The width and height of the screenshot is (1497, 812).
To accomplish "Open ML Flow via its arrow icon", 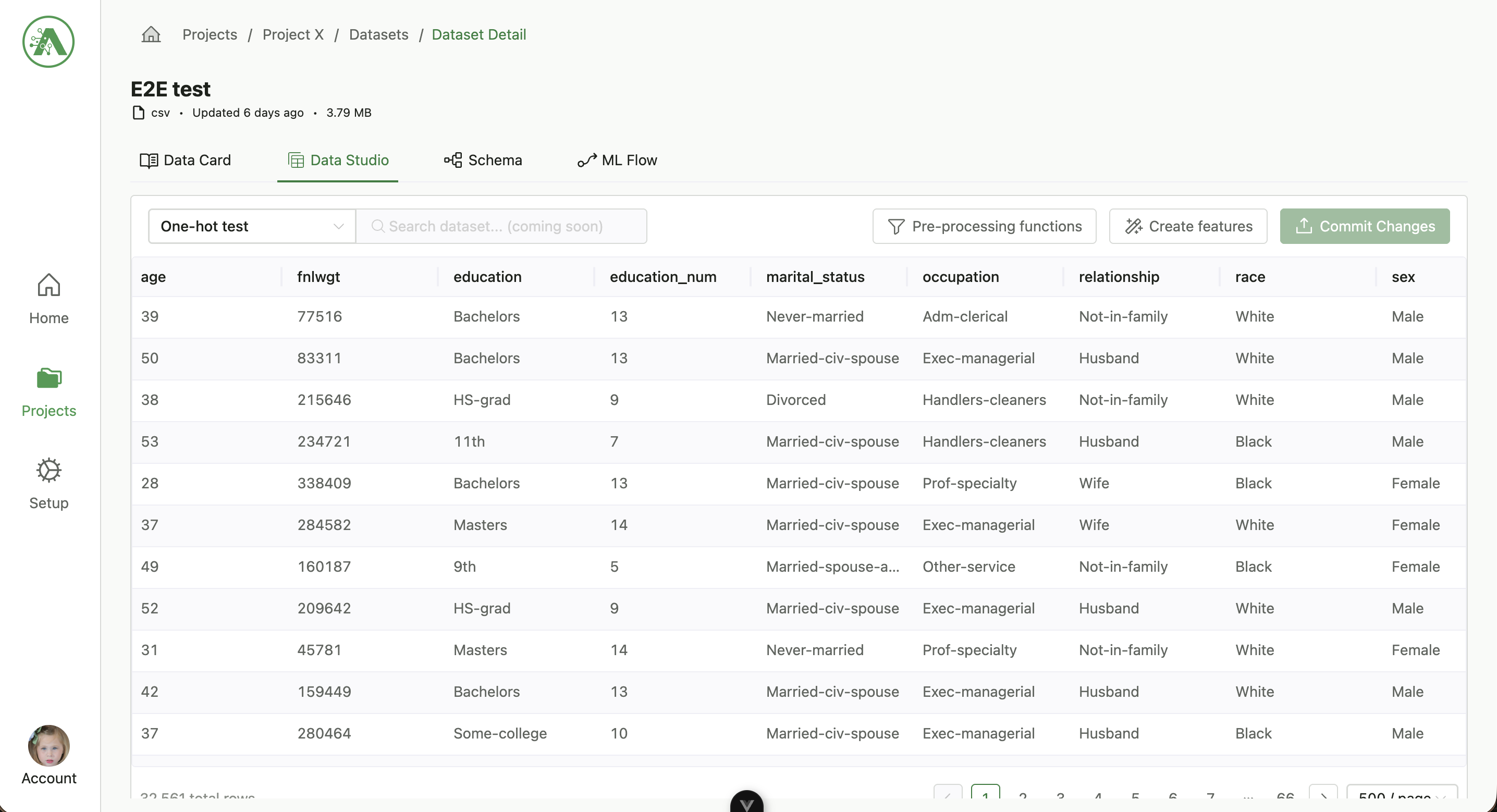I will click(x=587, y=161).
